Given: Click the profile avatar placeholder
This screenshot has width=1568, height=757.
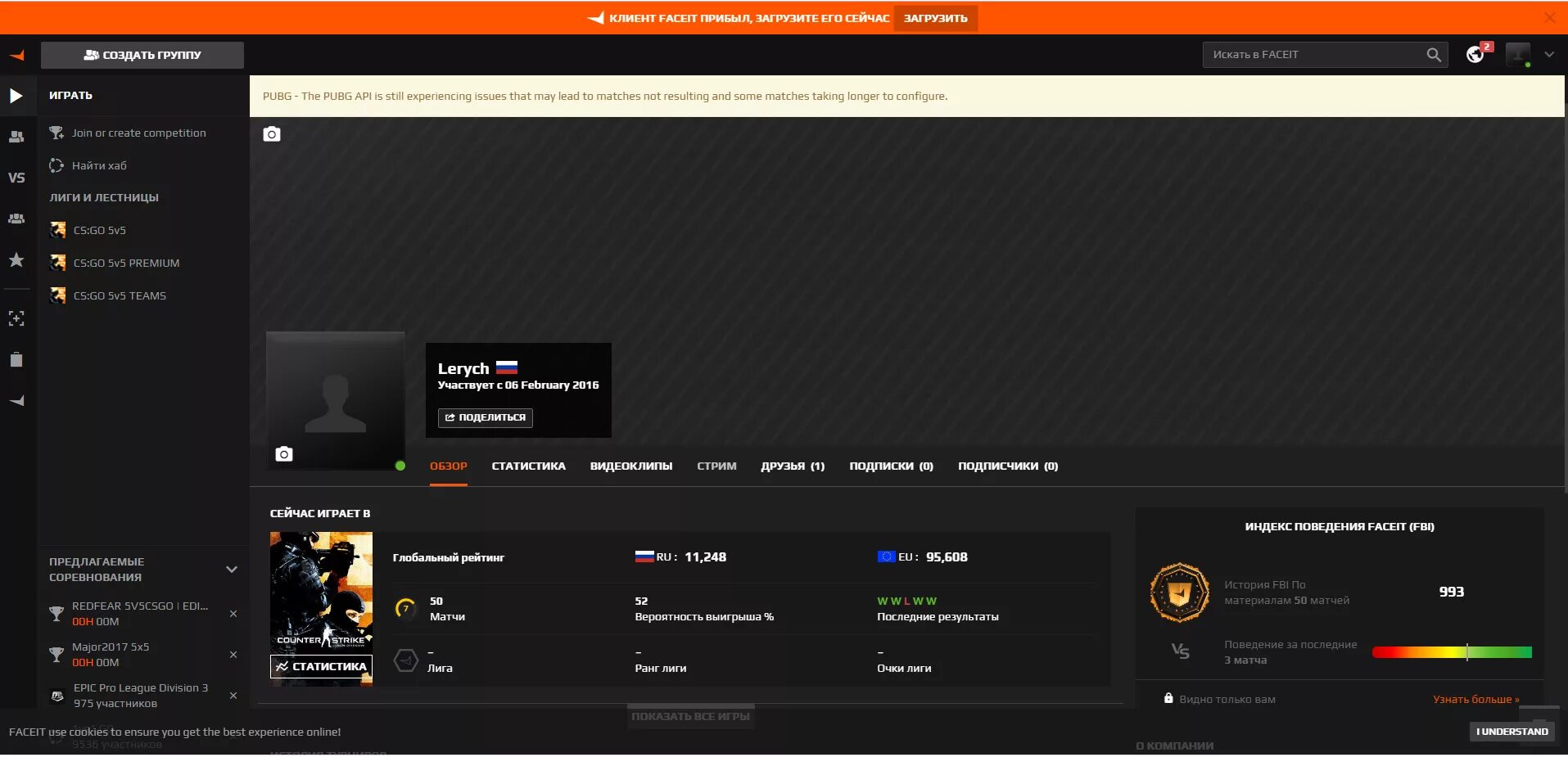Looking at the screenshot, I should [336, 401].
